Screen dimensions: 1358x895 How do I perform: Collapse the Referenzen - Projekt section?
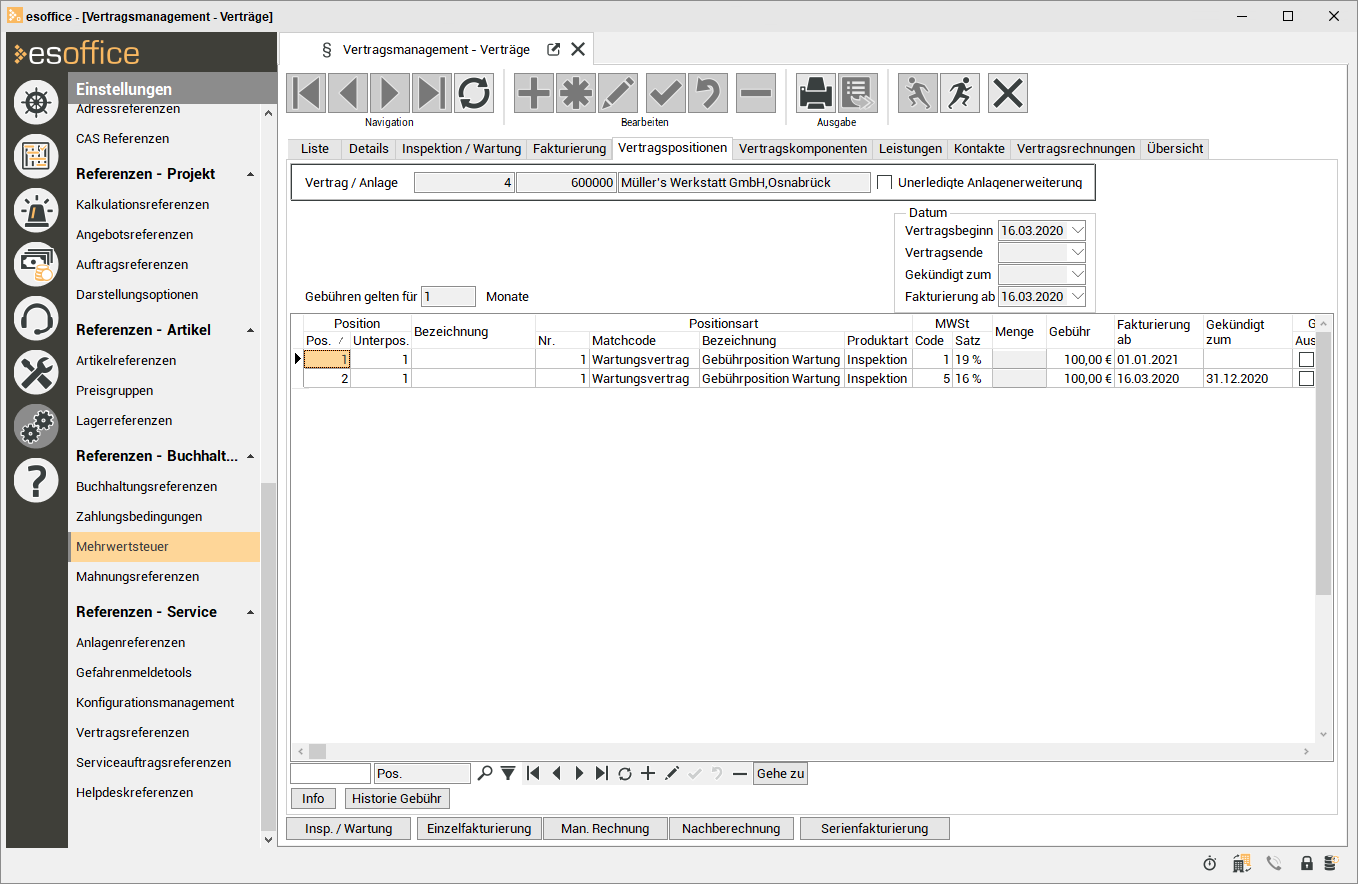click(250, 174)
